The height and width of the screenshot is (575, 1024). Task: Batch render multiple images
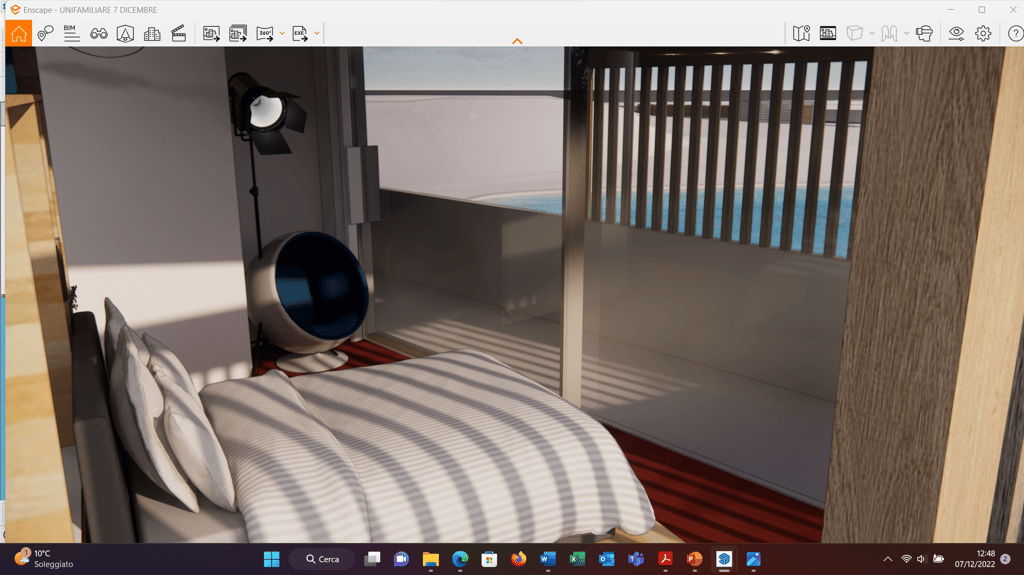click(x=238, y=33)
